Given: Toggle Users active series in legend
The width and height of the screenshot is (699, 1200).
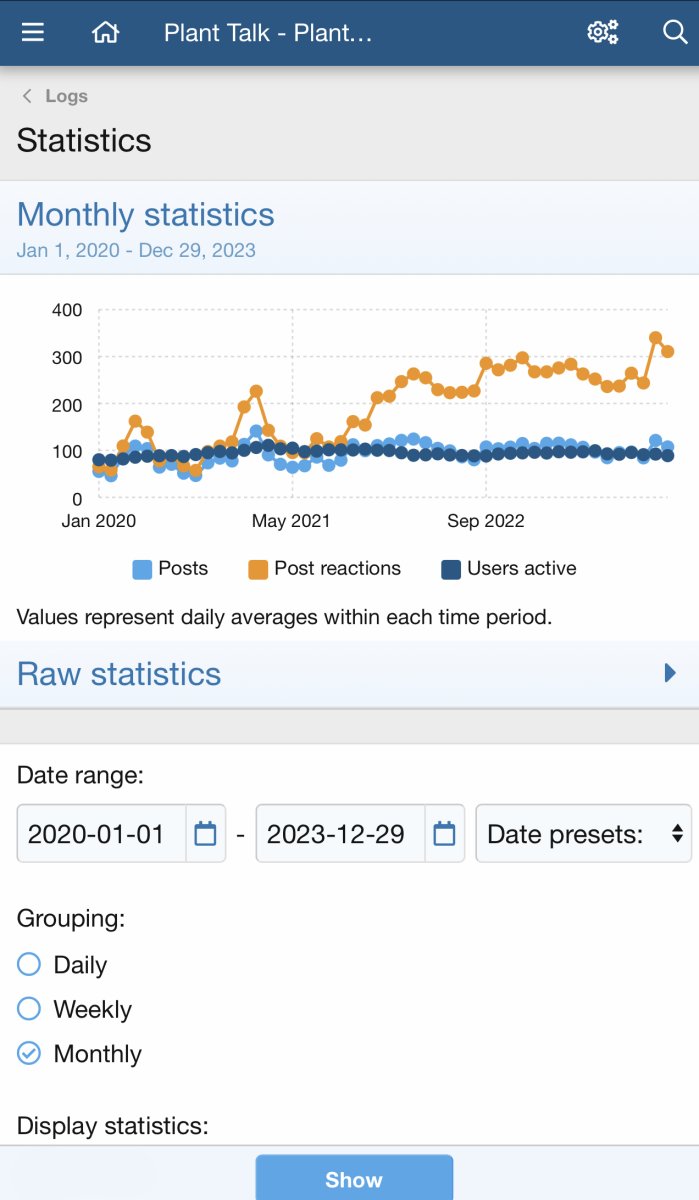Looking at the screenshot, I should [x=508, y=569].
